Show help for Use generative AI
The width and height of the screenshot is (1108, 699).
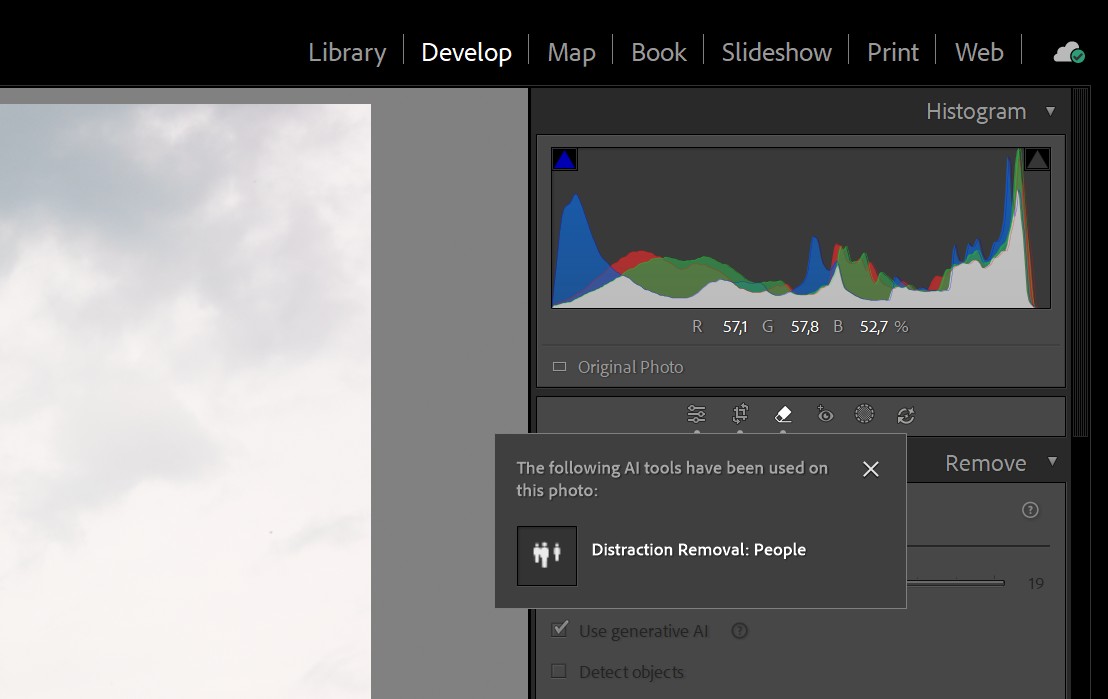[x=740, y=630]
